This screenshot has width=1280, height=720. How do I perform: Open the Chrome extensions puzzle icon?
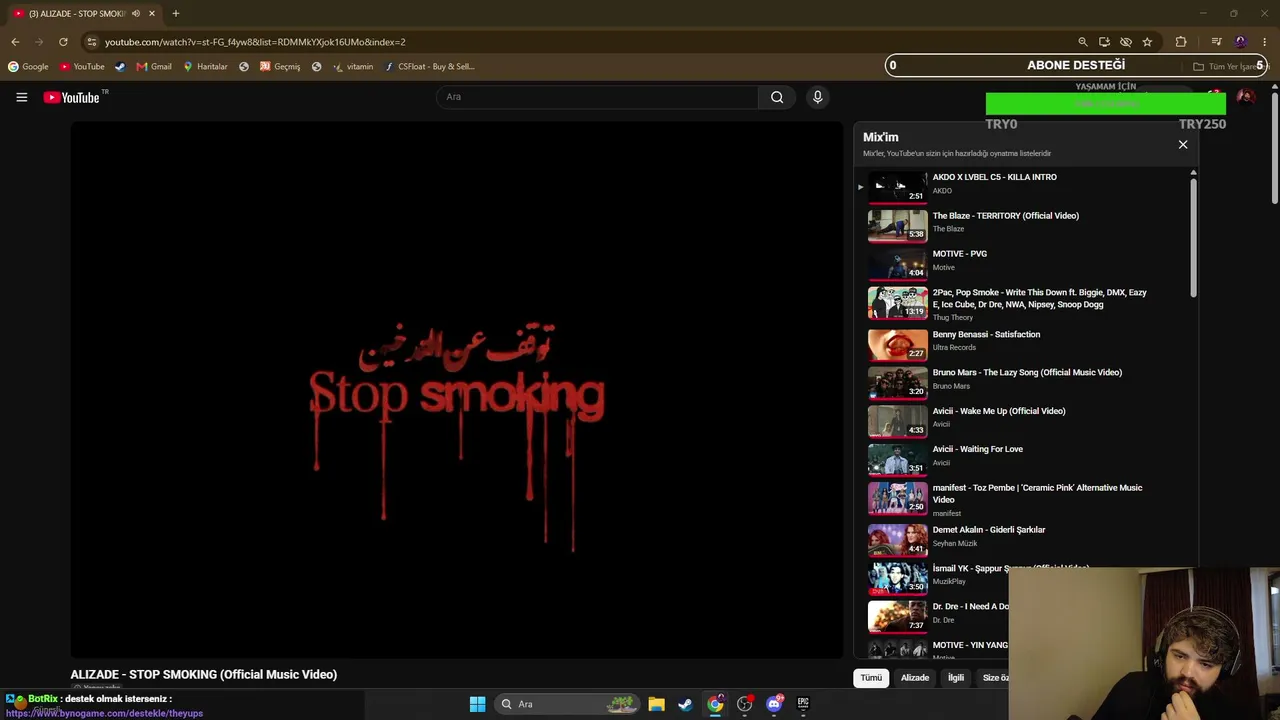tap(1181, 42)
